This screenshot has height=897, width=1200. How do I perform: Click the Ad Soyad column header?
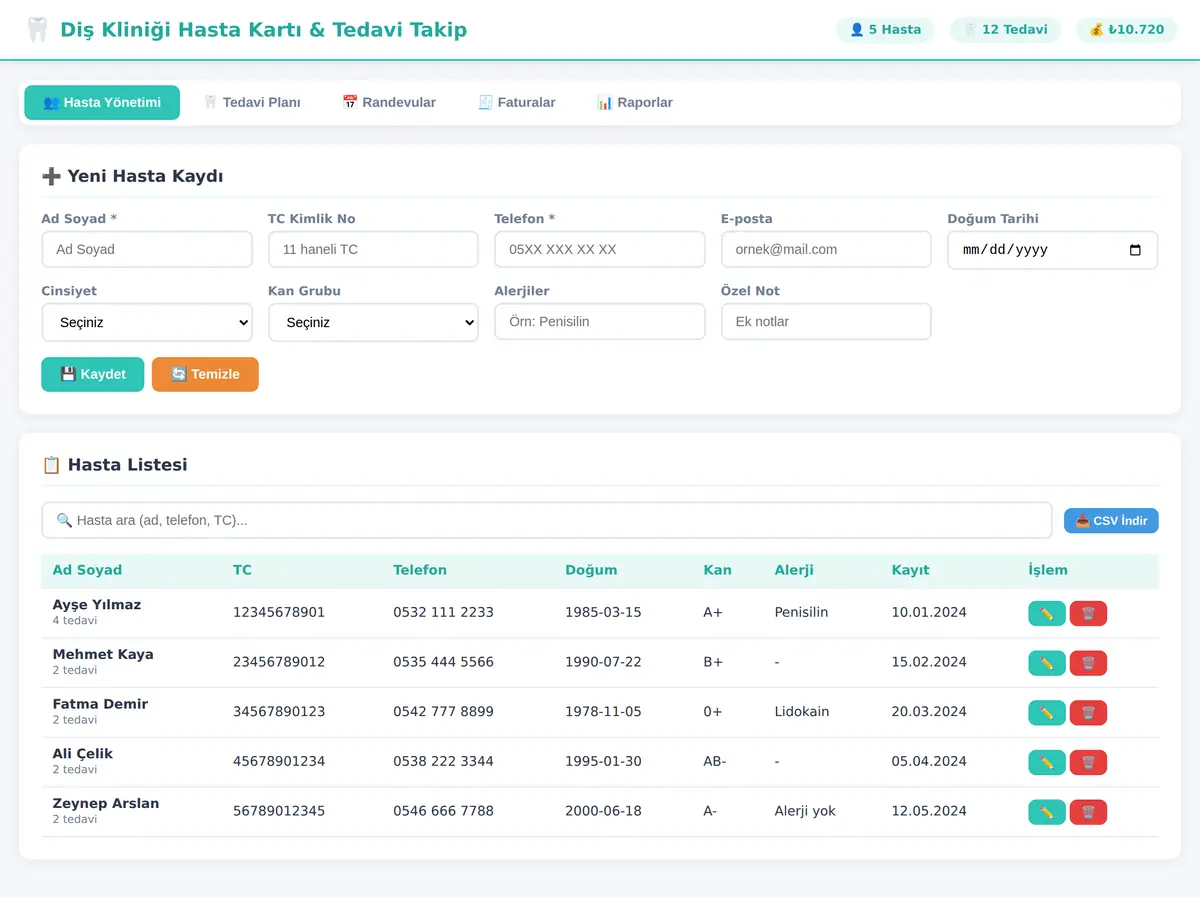(87, 570)
